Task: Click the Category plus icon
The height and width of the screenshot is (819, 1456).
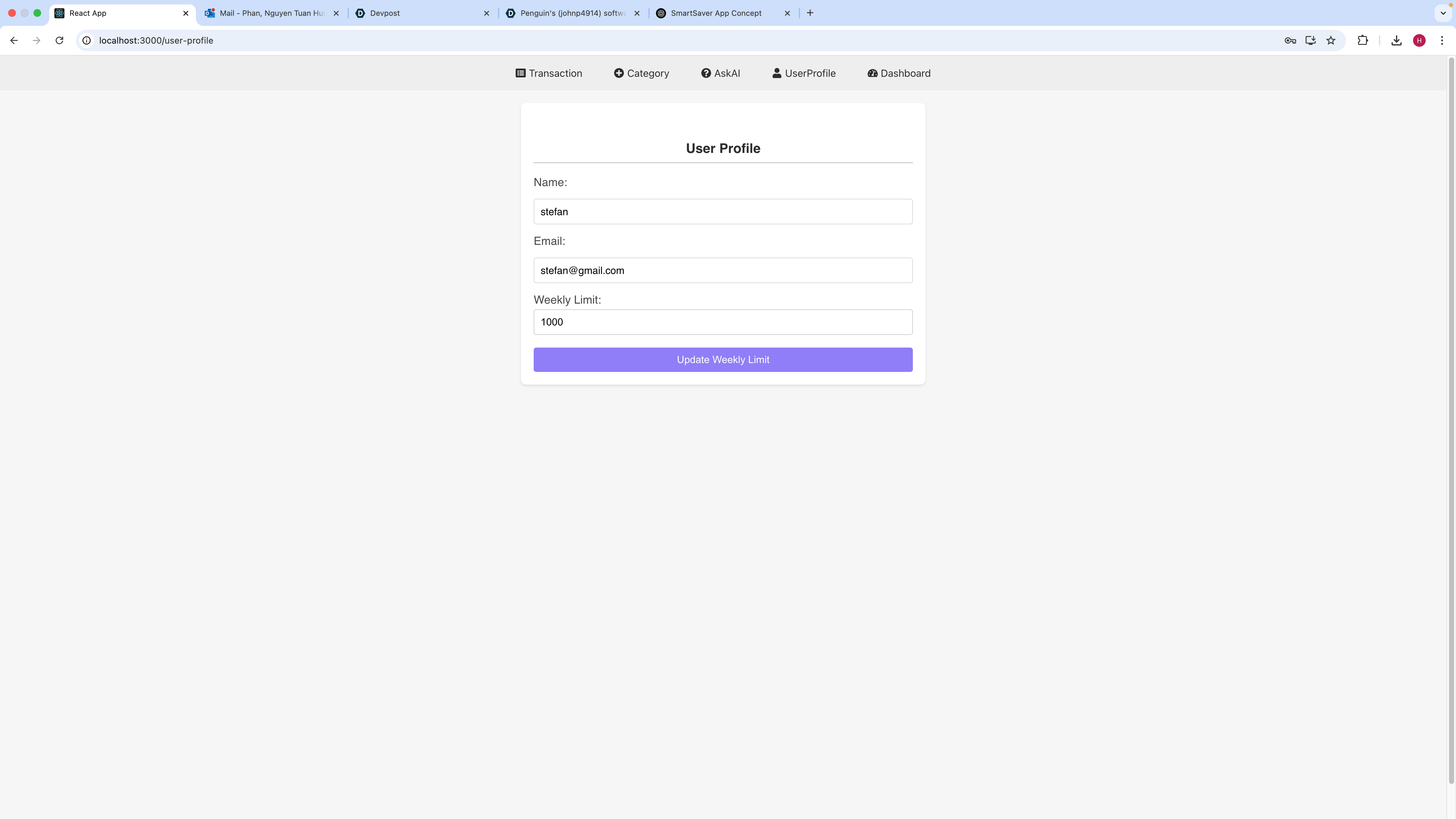Action: (619, 74)
